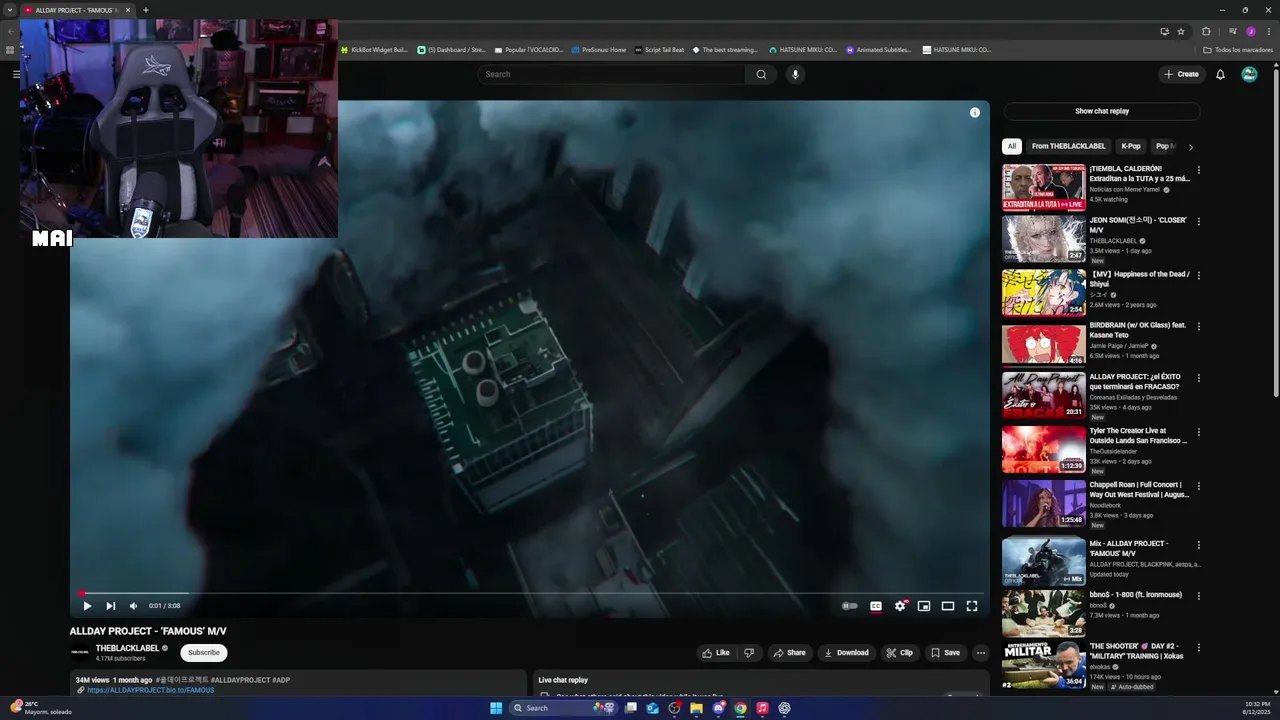
Task: Open options for Tyler The Creator video
Action: tap(1198, 433)
